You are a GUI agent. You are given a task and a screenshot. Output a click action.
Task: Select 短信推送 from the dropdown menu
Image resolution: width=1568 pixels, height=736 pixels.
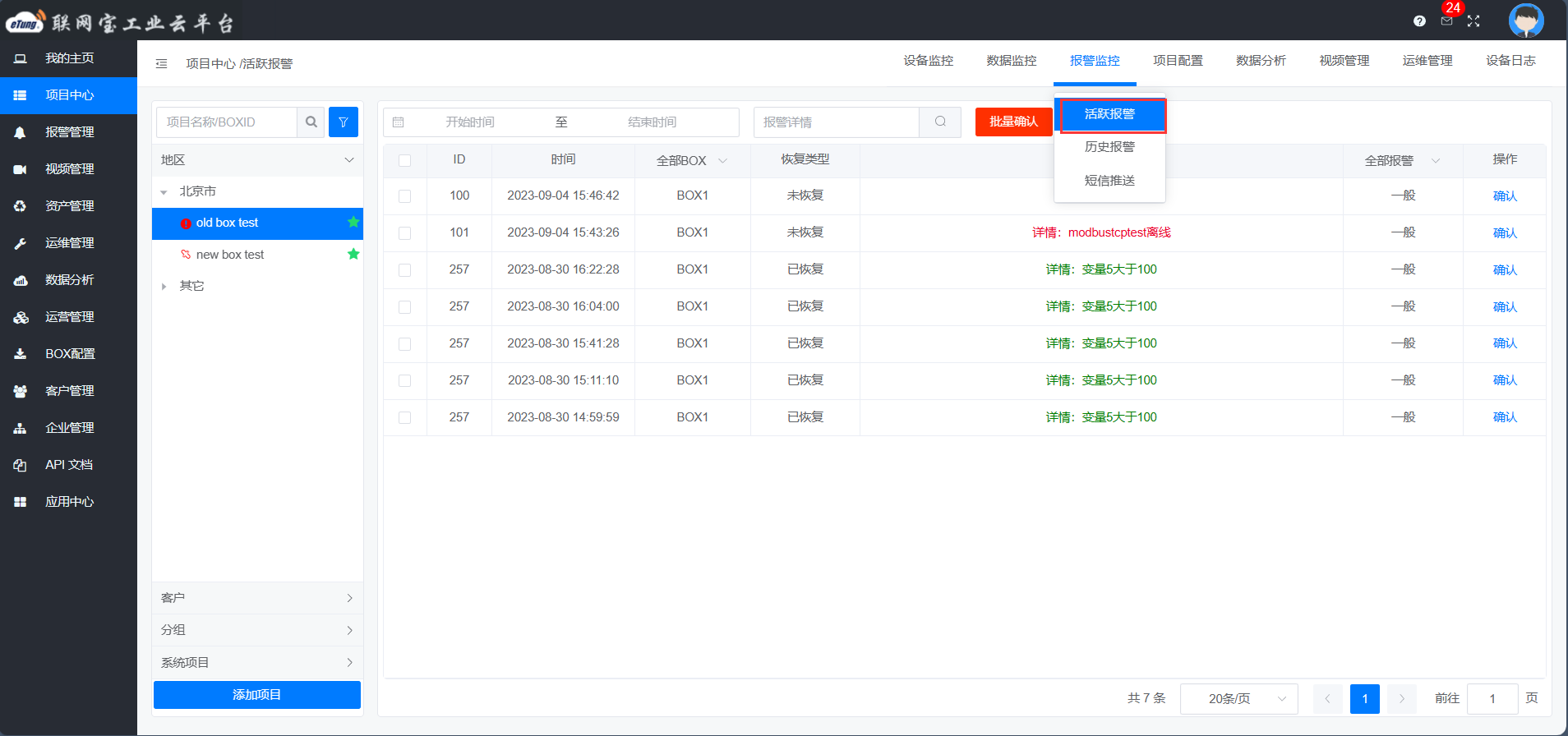pos(1109,181)
